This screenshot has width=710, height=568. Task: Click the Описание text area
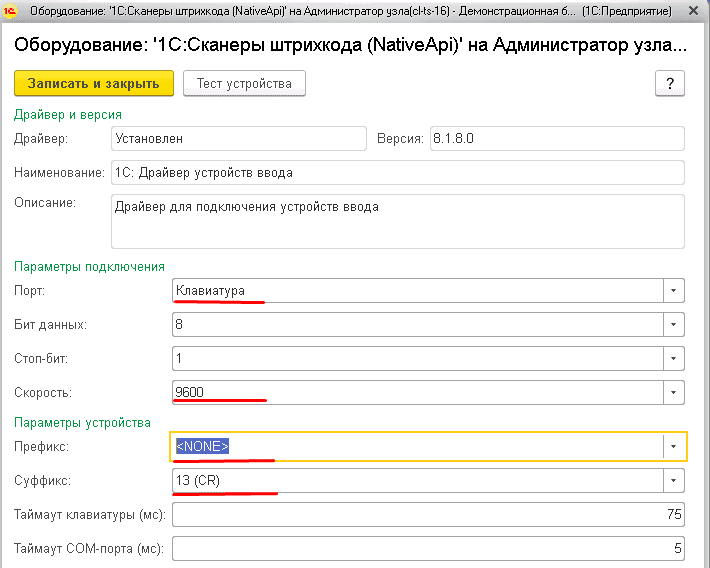398,221
